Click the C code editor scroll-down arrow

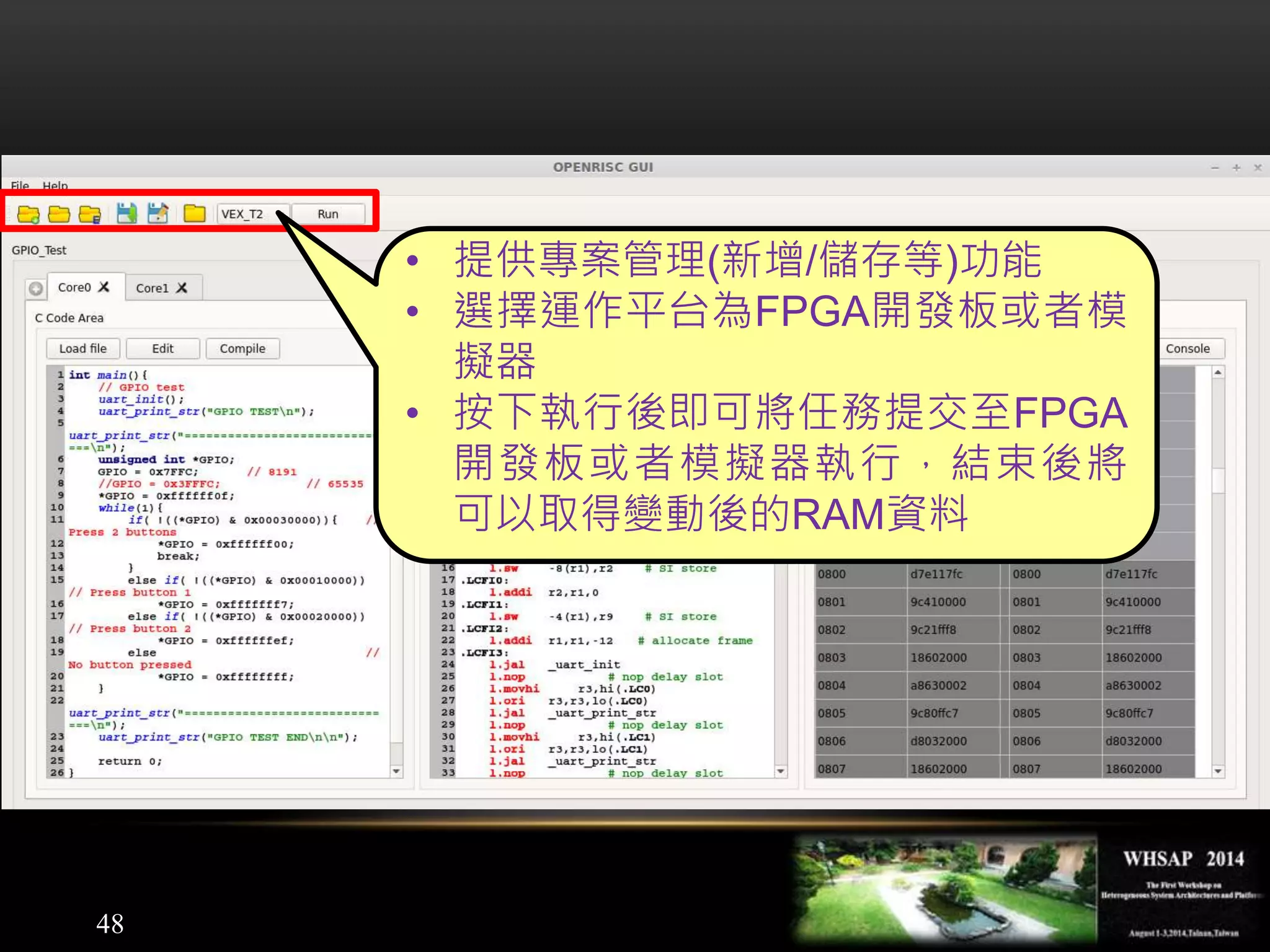pos(396,771)
